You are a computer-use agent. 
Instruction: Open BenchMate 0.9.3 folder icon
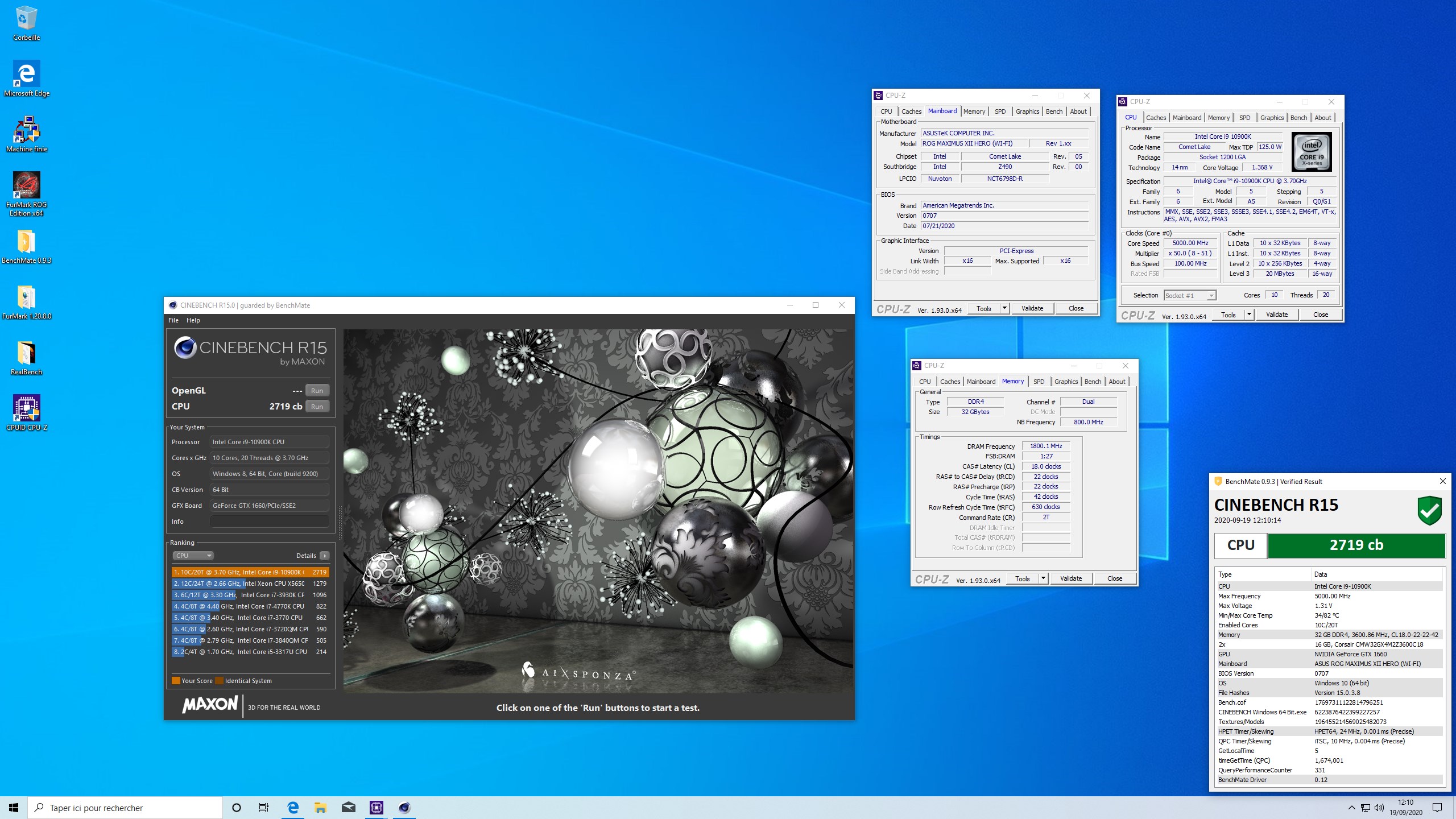[26, 246]
